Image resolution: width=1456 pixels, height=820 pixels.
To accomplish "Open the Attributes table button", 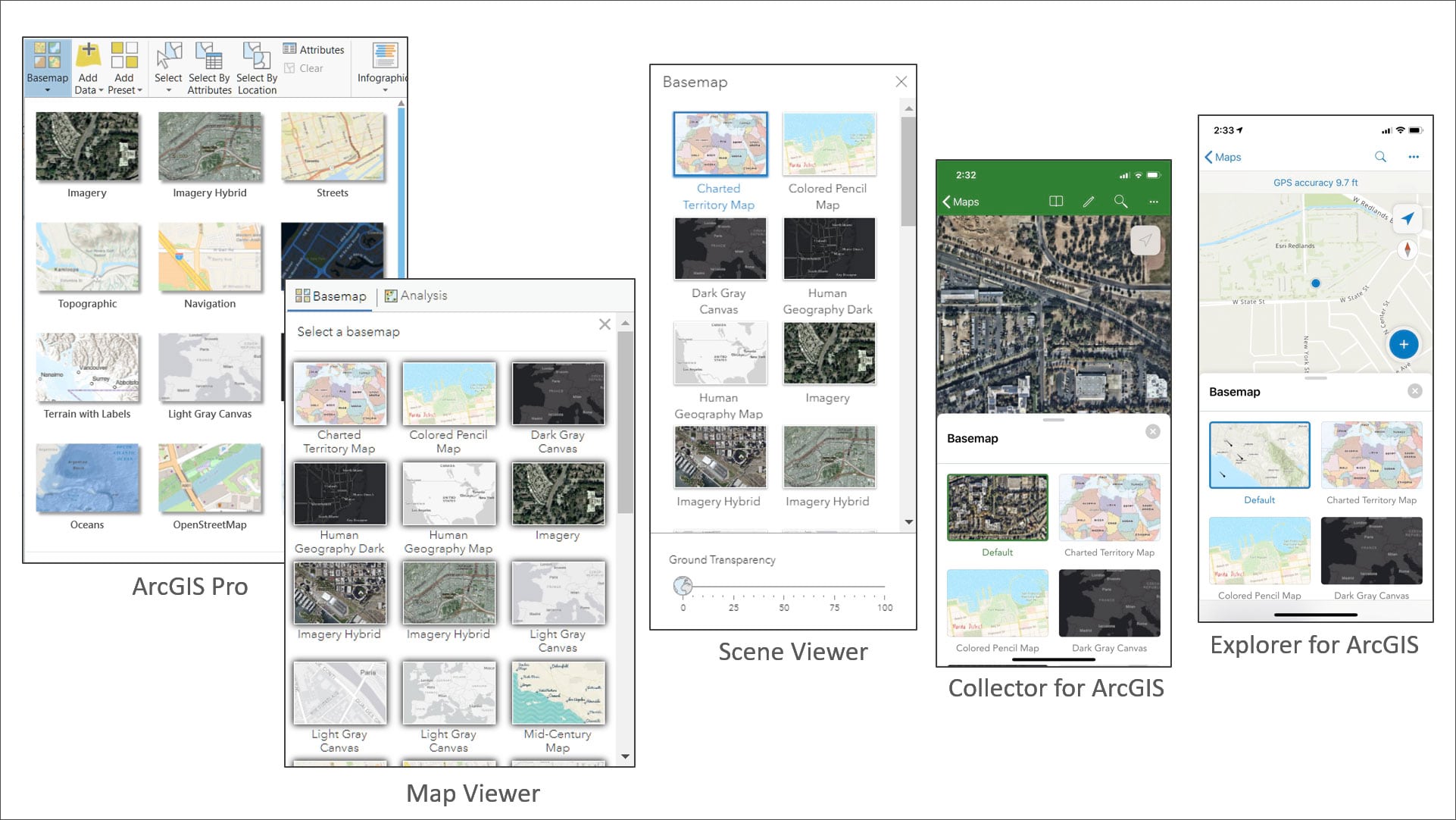I will click(314, 49).
